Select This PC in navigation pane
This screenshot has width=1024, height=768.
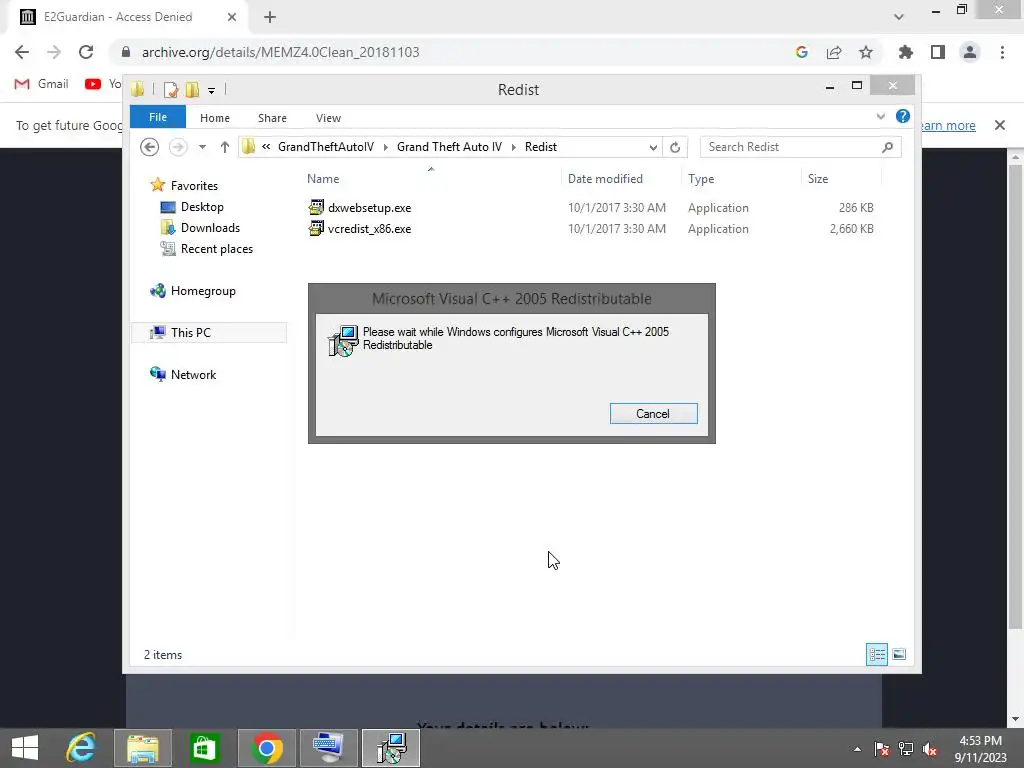tap(191, 332)
